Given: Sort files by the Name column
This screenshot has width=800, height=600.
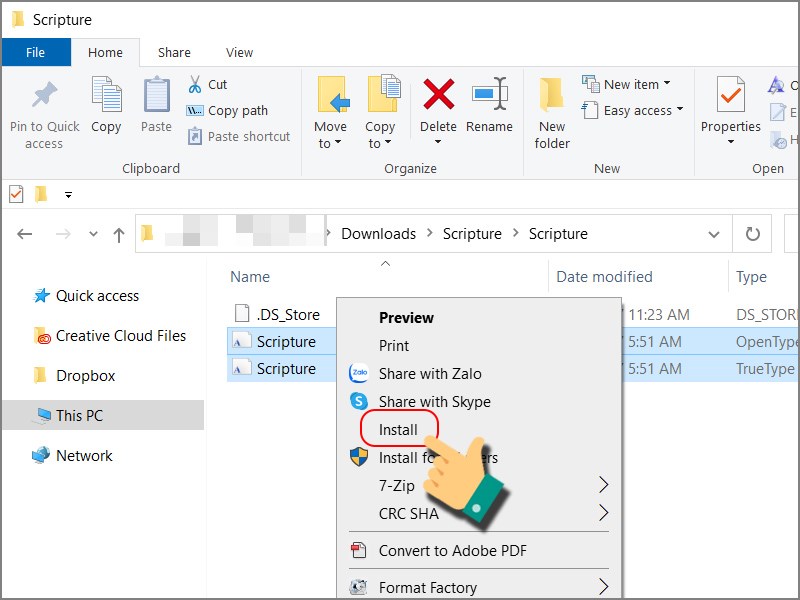Looking at the screenshot, I should [x=250, y=277].
